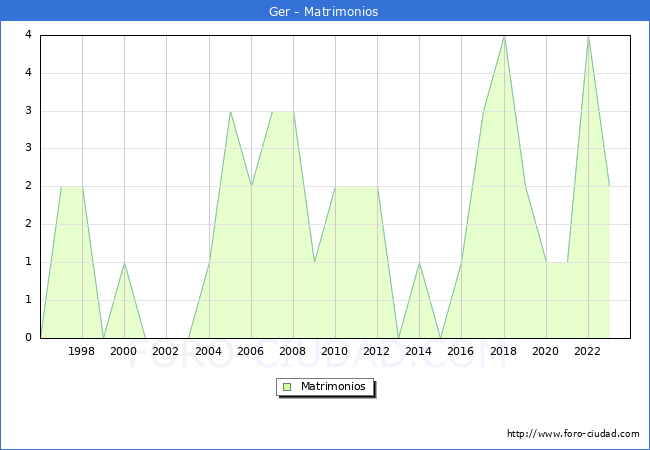The image size is (650, 450).
Task: Click the 2022 peak data point
Action: point(588,37)
